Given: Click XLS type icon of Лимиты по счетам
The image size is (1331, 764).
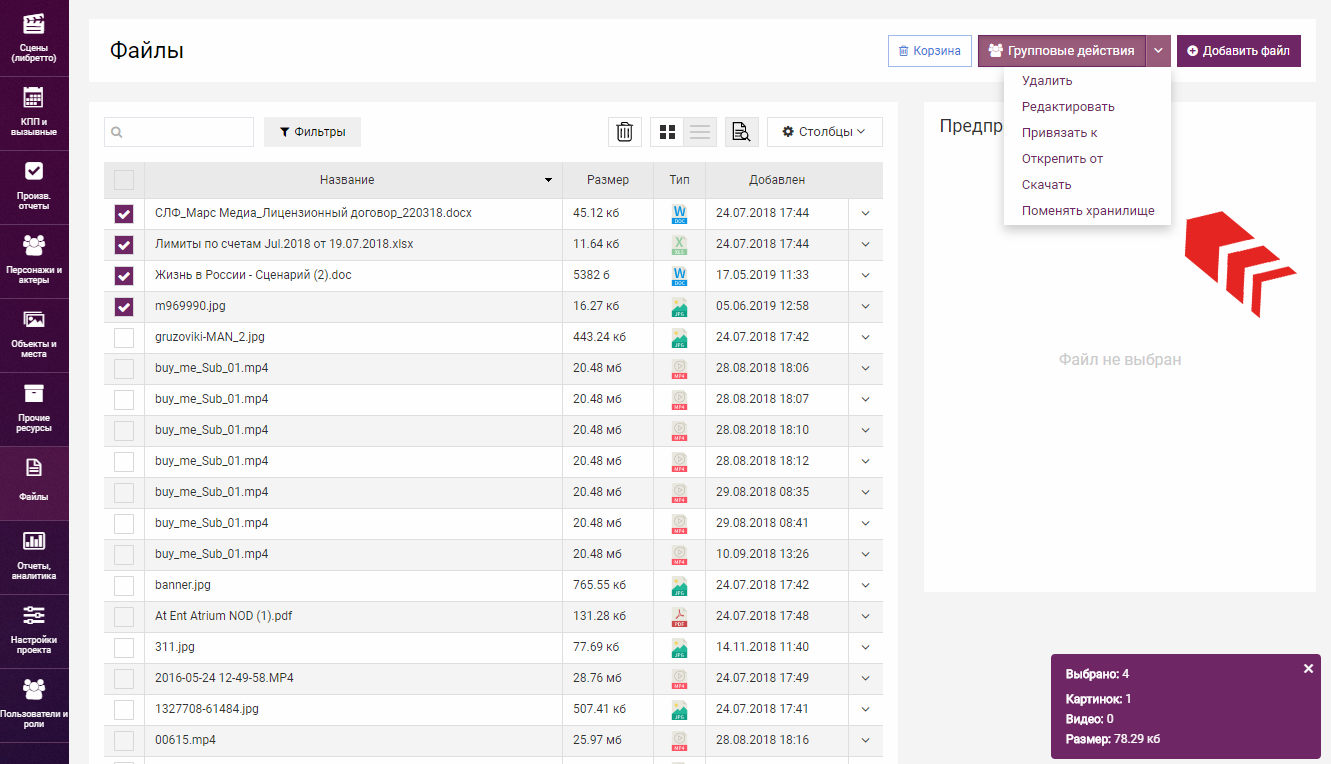Looking at the screenshot, I should (x=679, y=244).
